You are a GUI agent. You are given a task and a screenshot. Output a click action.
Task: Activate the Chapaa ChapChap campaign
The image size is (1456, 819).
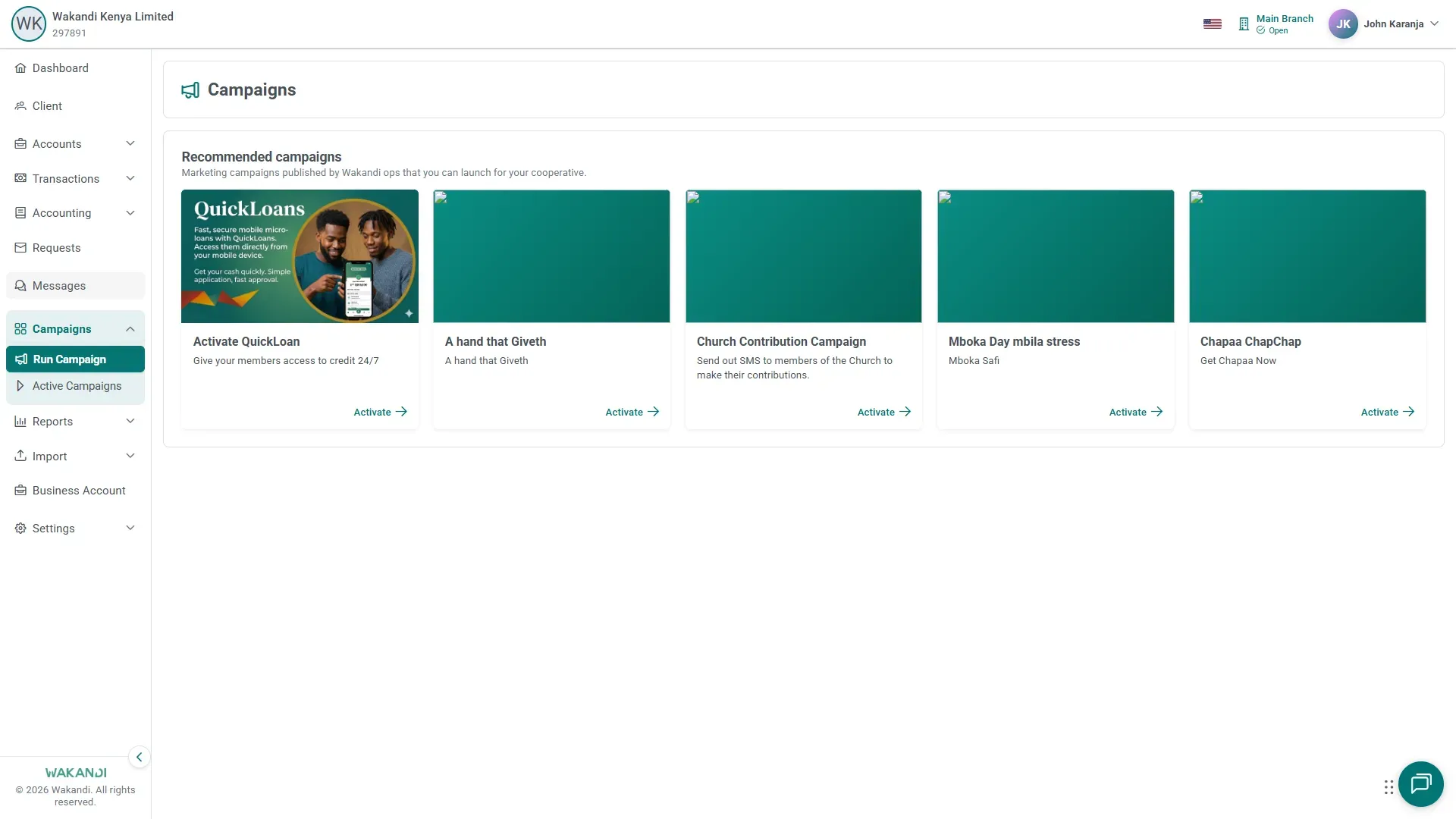[x=1388, y=412]
